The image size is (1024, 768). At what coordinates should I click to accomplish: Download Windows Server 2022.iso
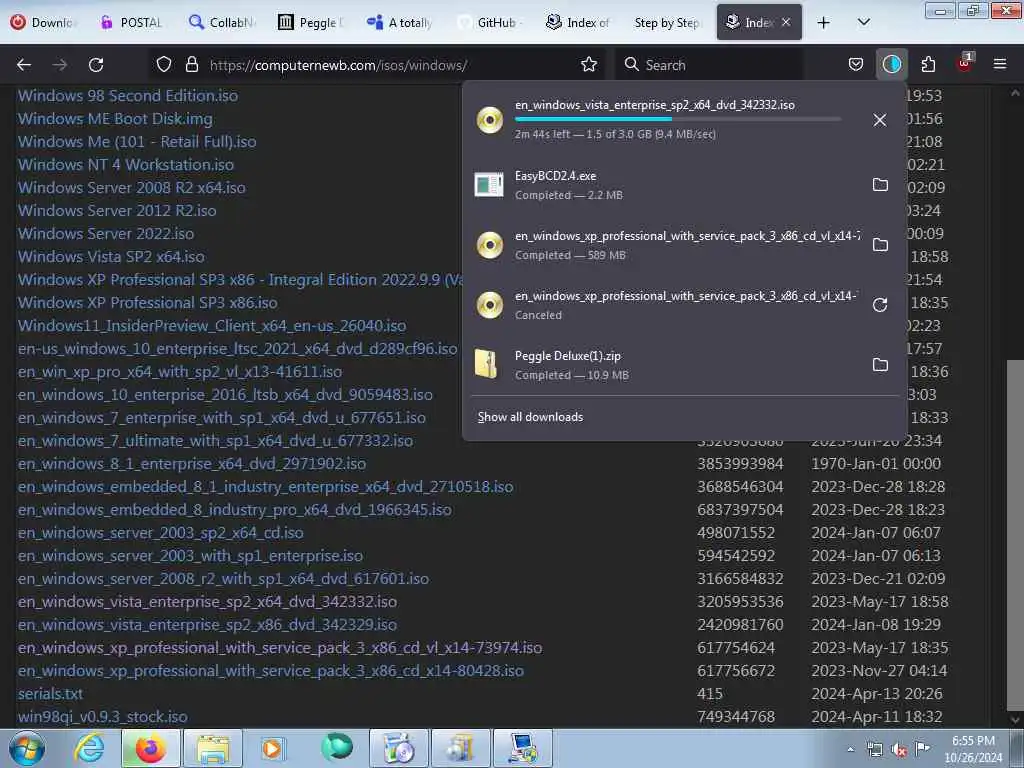(x=106, y=233)
